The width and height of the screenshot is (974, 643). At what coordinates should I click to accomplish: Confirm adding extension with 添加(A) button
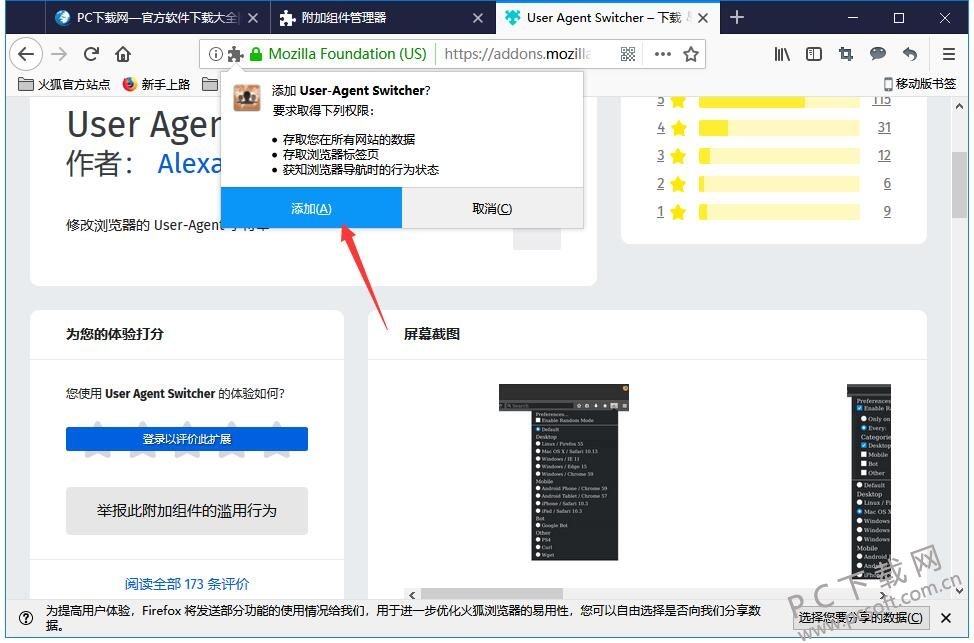pyautogui.click(x=311, y=209)
